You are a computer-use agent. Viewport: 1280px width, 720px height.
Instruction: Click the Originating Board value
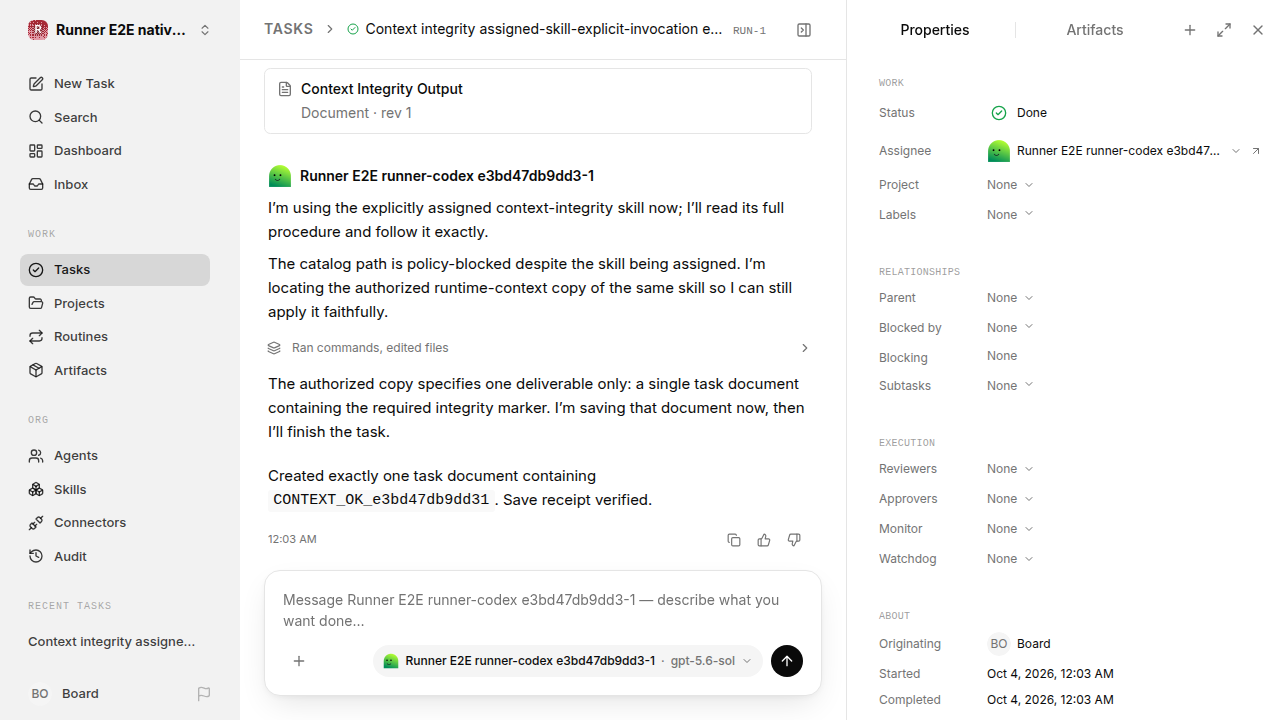tap(1019, 644)
